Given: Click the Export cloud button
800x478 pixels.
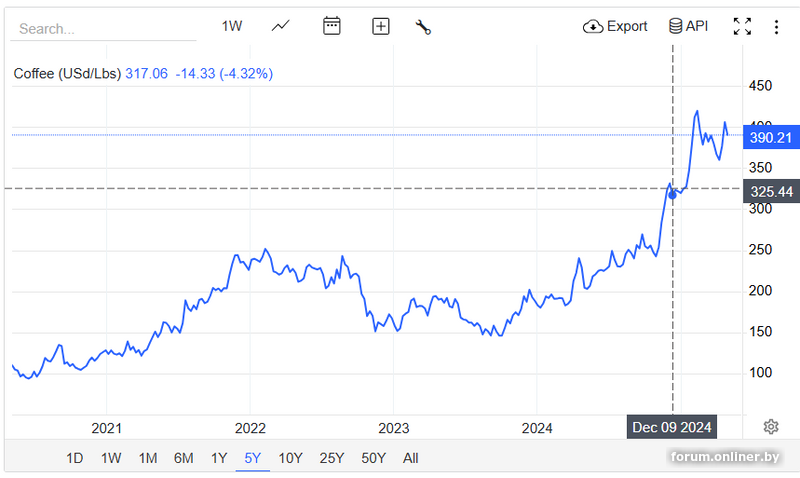Looking at the screenshot, I should [615, 27].
